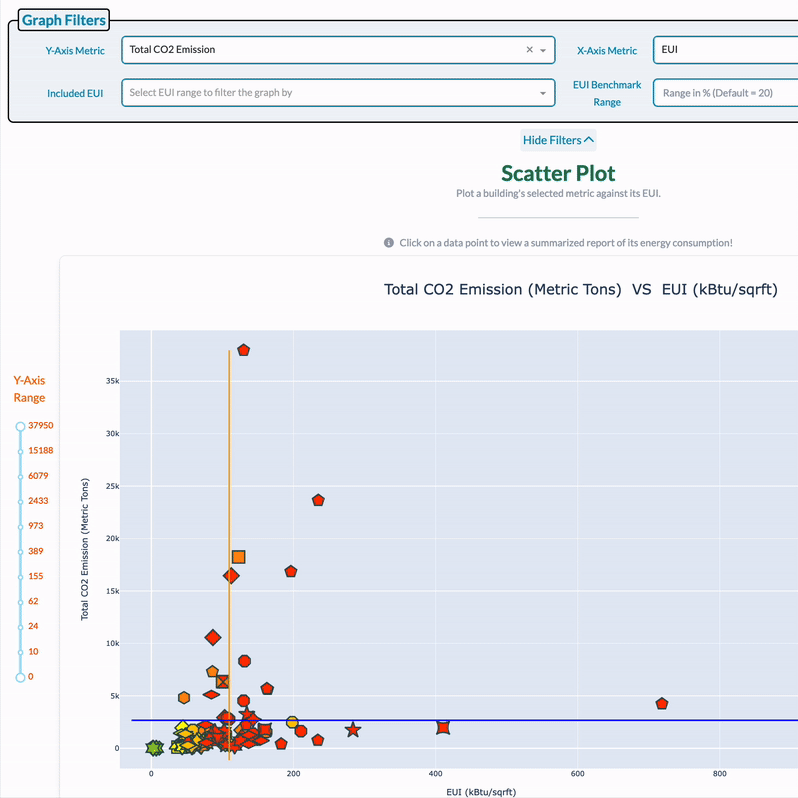The image size is (798, 798).
Task: Click the Y-Axis Range slider top handle at 37950
Action: (20, 426)
